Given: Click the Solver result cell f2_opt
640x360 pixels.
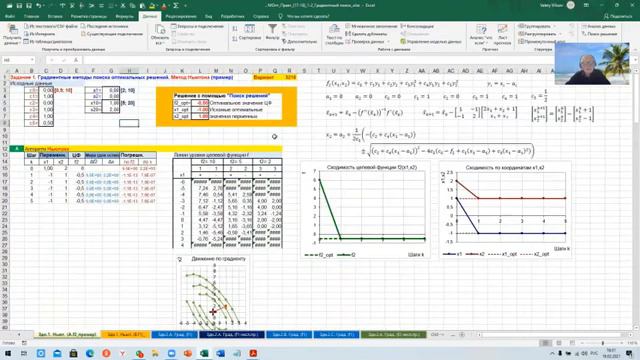Looking at the screenshot, I should click(200, 103).
